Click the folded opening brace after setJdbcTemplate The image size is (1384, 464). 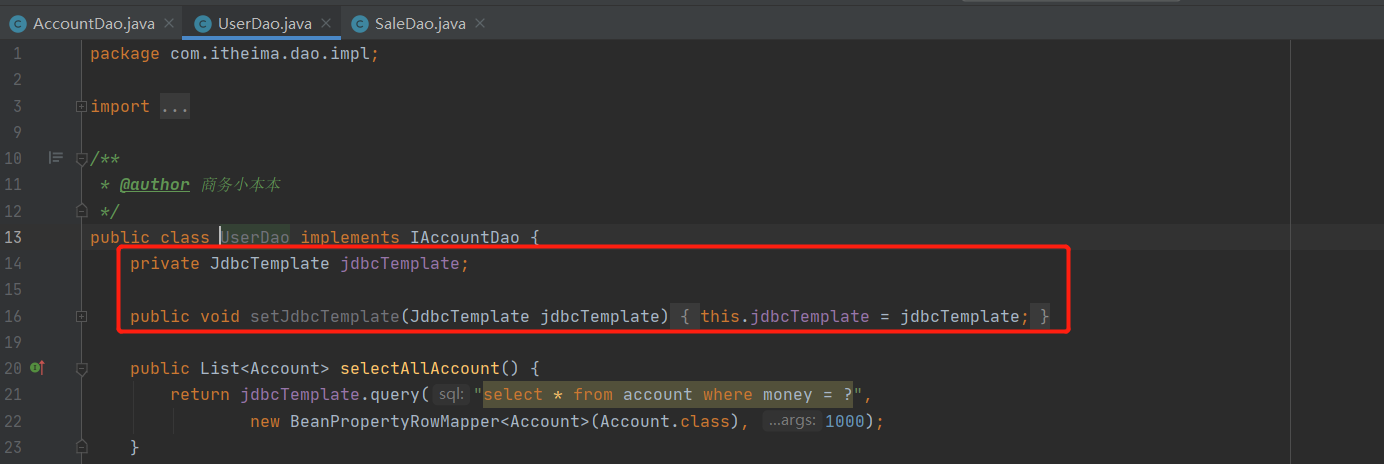pos(685,316)
